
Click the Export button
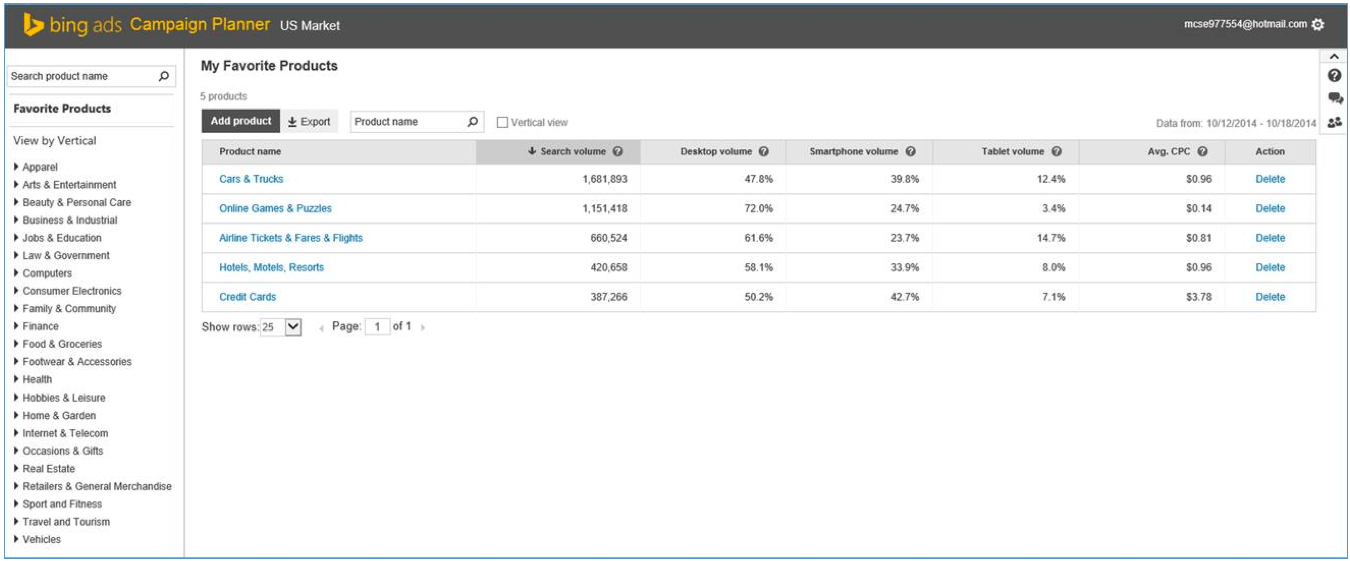click(x=309, y=122)
